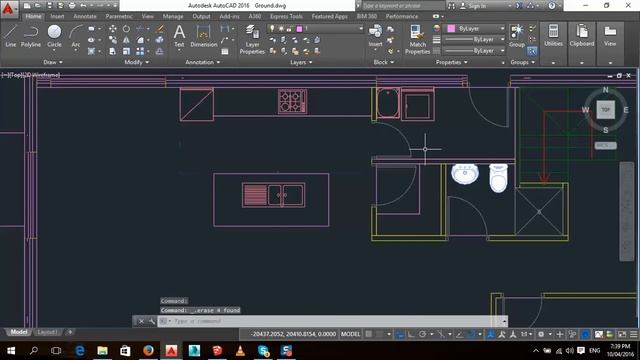Expand the Annotation panel
This screenshot has width=640, height=360.
point(202,62)
